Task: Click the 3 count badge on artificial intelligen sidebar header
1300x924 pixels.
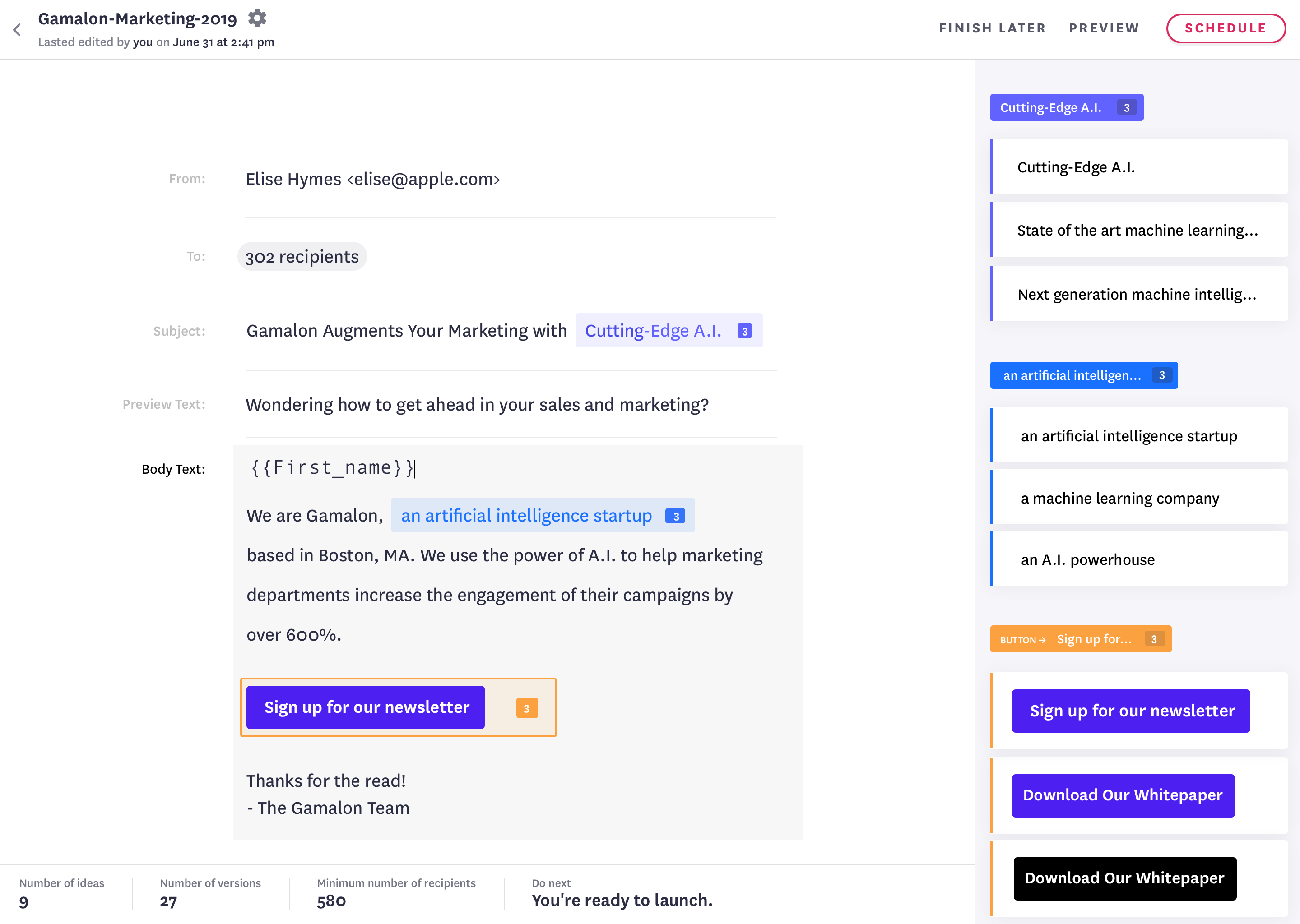Action: coord(1162,375)
